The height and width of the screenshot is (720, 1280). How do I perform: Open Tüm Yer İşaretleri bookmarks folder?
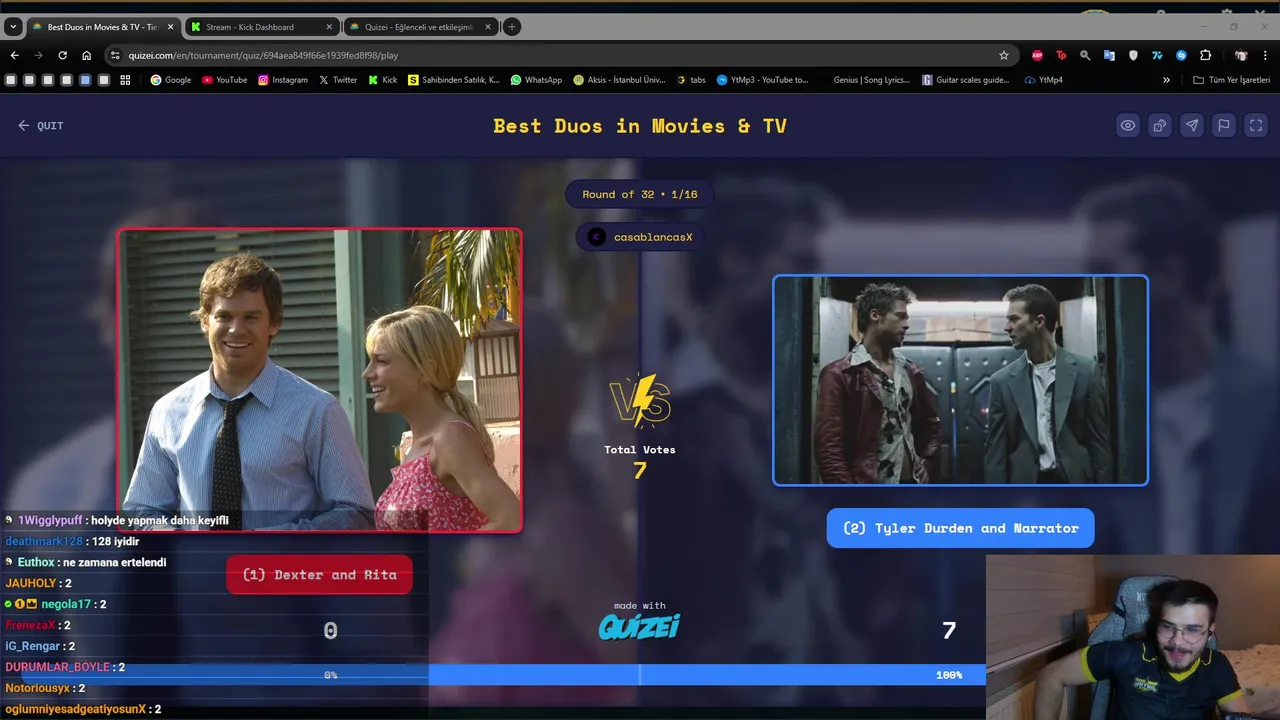coord(1231,80)
